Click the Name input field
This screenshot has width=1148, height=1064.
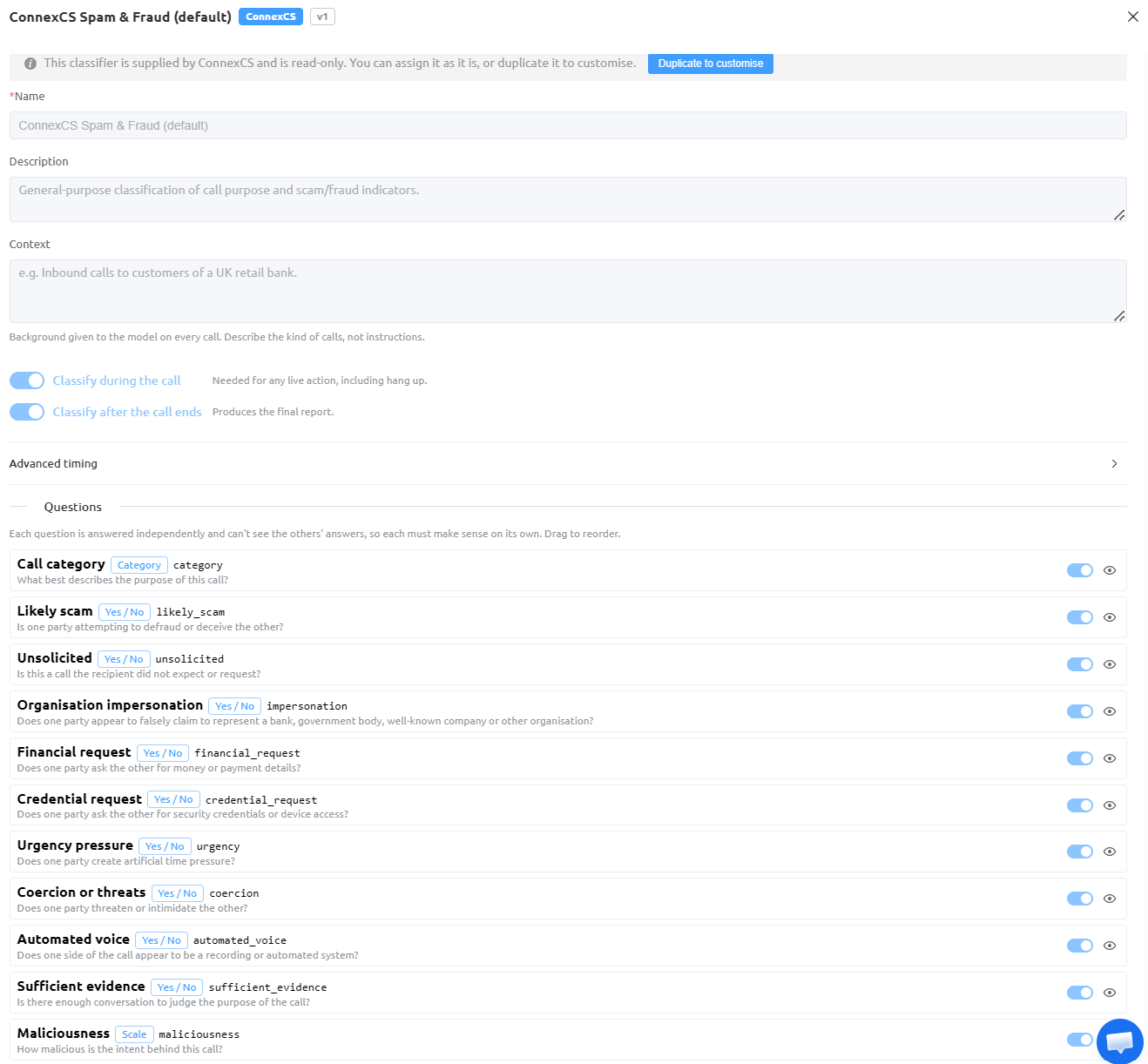568,125
